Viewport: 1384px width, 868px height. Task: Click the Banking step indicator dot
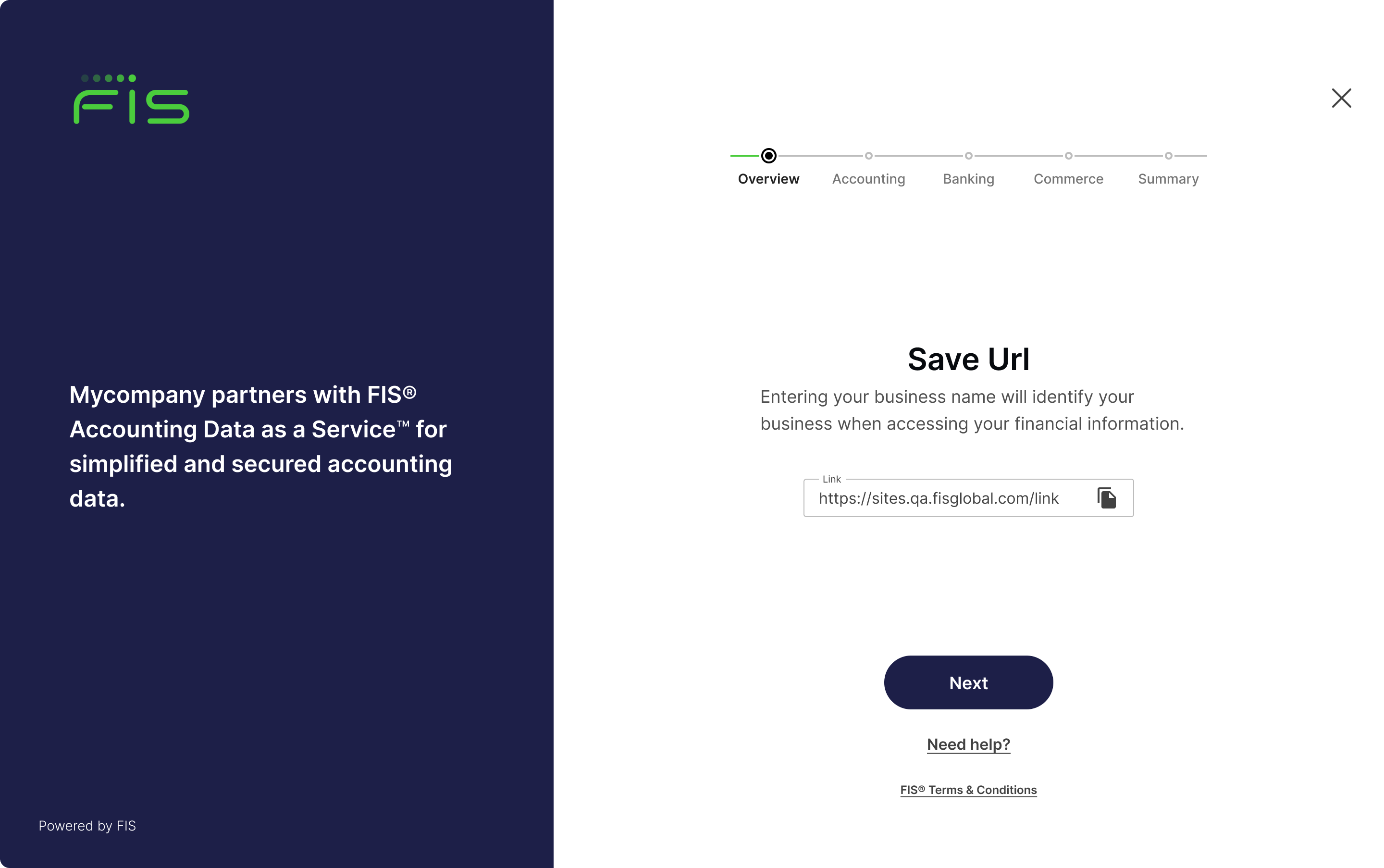[x=968, y=154]
